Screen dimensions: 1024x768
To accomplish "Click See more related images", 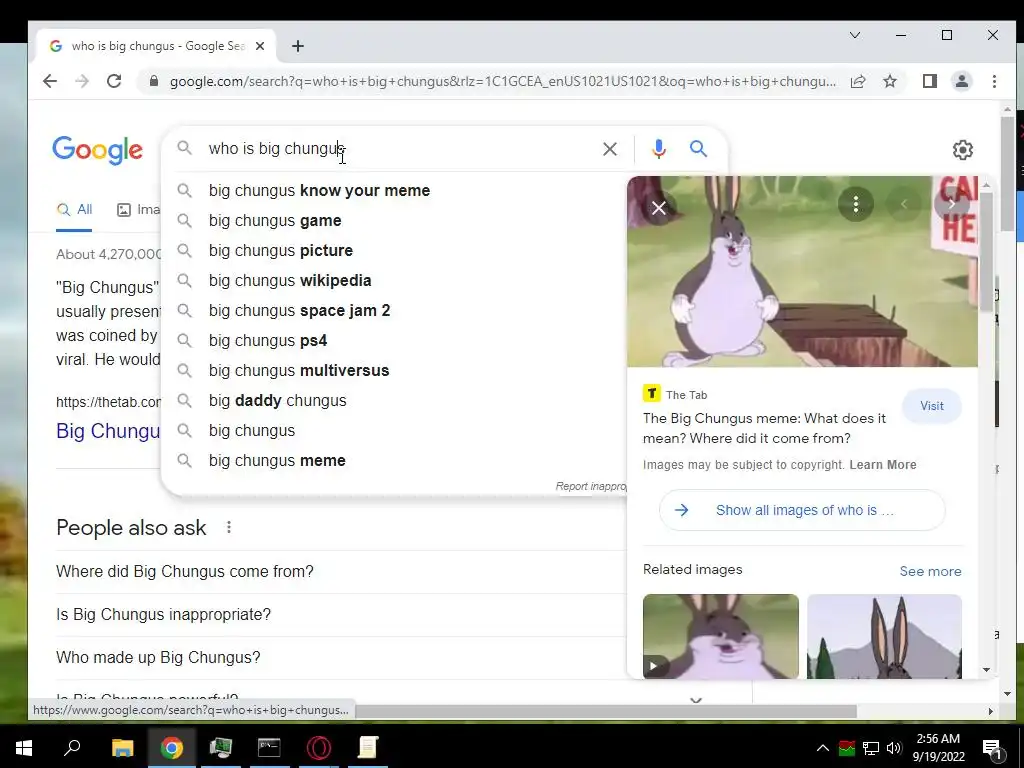I will click(x=930, y=571).
